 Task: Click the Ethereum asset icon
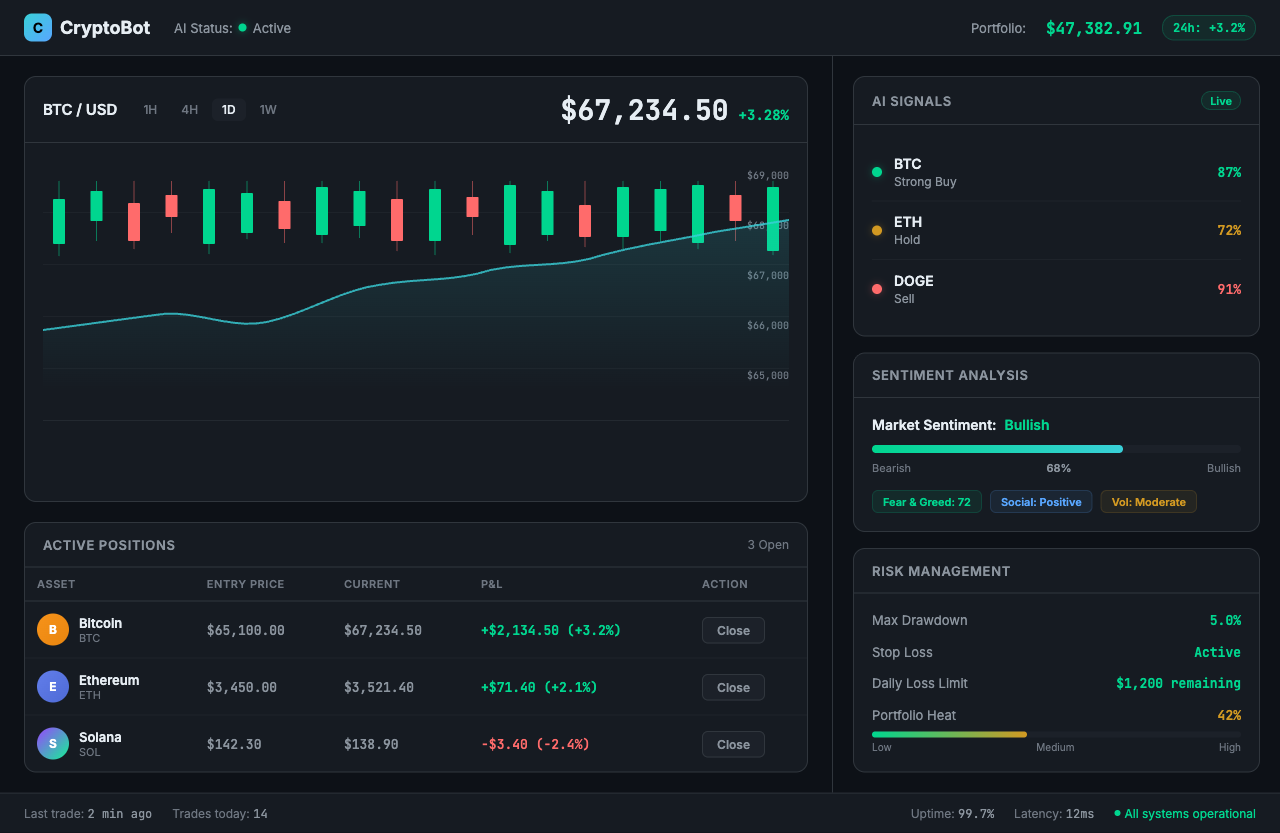(x=52, y=687)
